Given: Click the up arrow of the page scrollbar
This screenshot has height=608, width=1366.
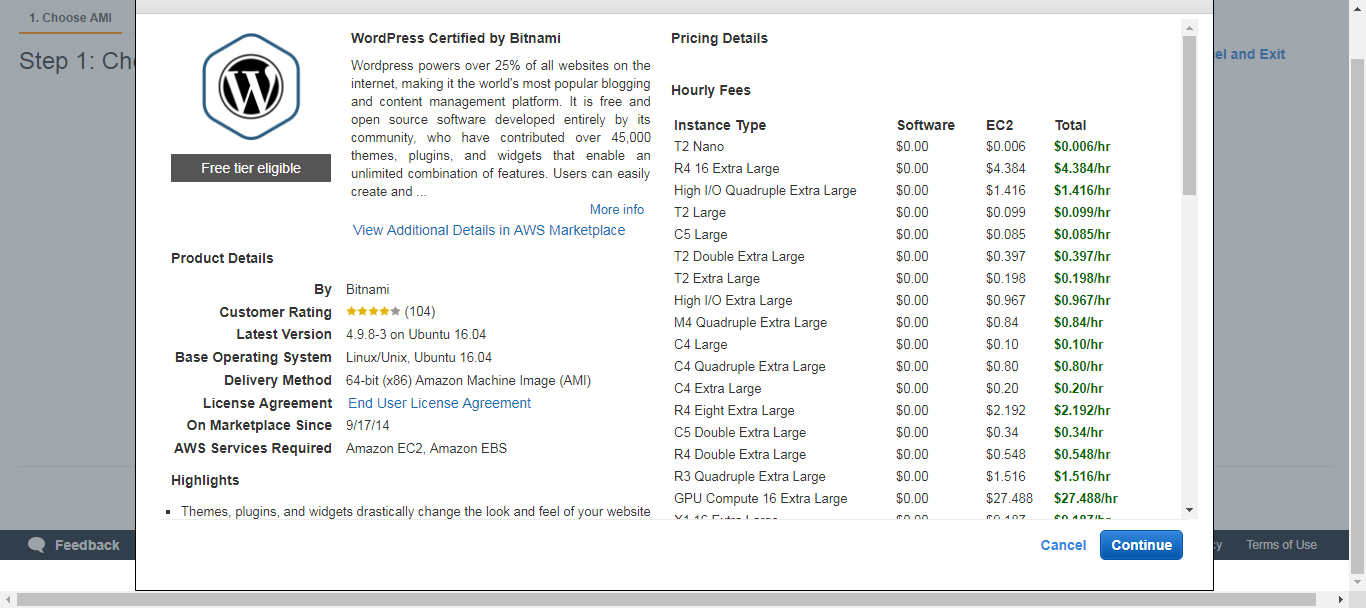Looking at the screenshot, I should [1358, 7].
